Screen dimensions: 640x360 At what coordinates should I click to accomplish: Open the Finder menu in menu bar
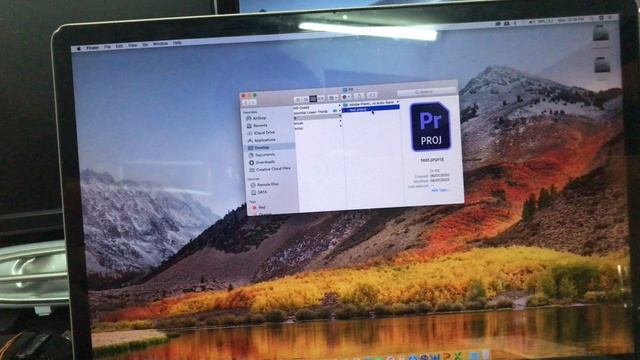click(x=93, y=48)
